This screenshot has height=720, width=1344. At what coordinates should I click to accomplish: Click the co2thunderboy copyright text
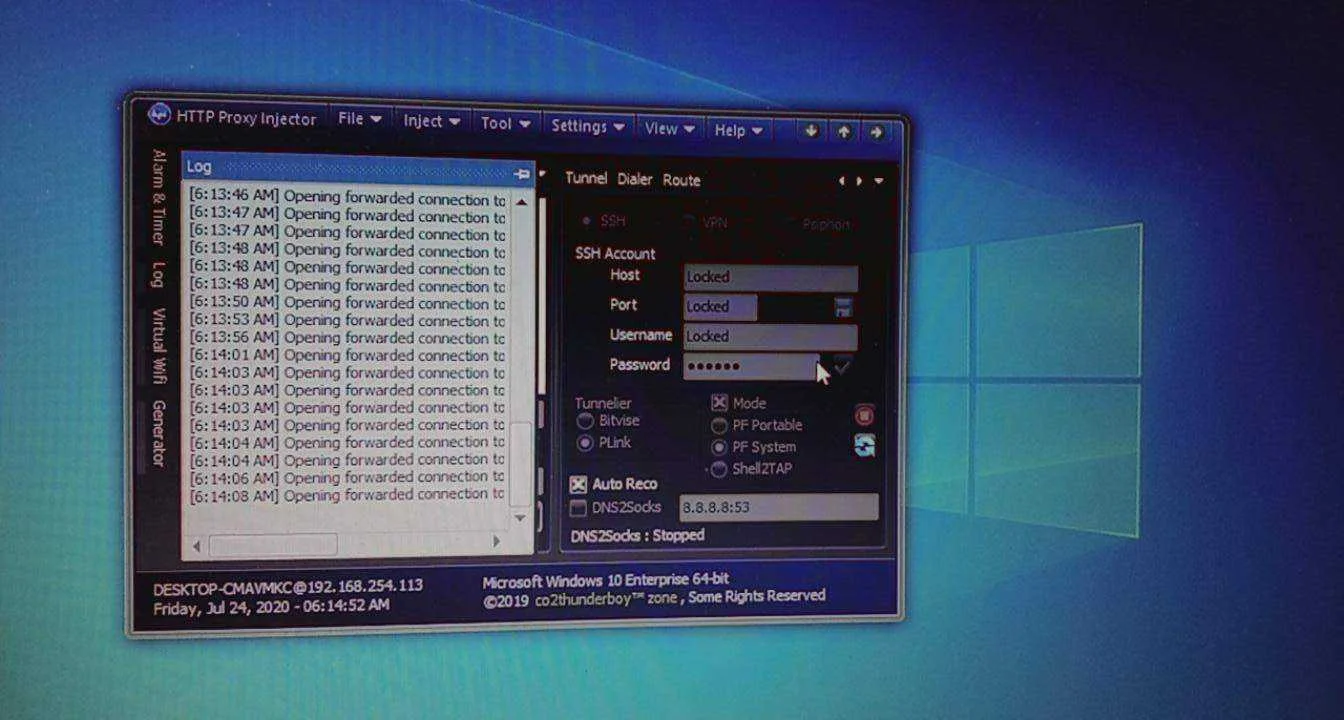(x=655, y=598)
